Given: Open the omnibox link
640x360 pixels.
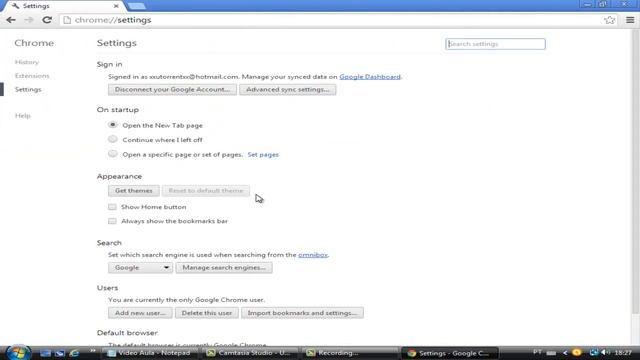Looking at the screenshot, I should 313,255.
